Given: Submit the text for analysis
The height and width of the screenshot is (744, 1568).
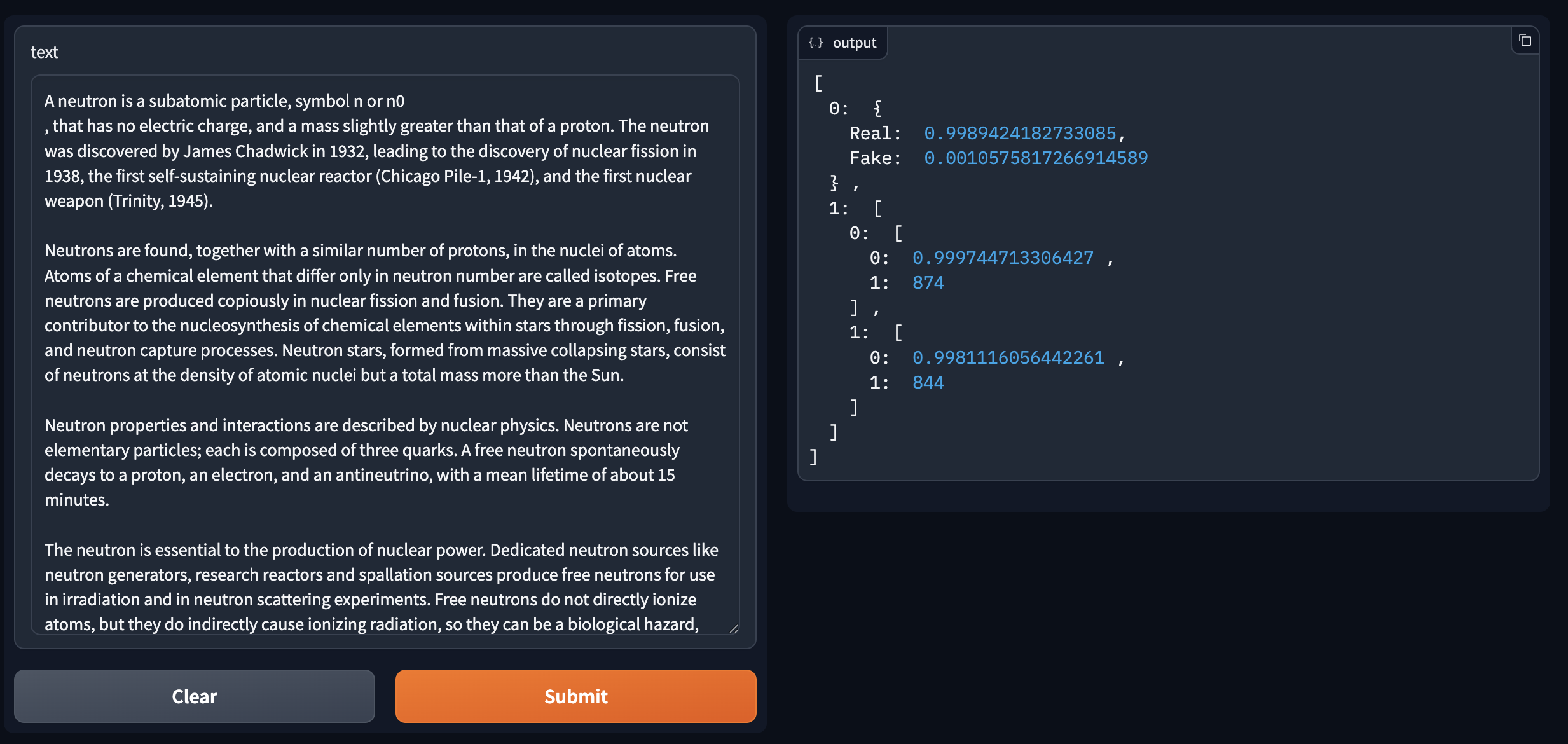Looking at the screenshot, I should coord(575,696).
